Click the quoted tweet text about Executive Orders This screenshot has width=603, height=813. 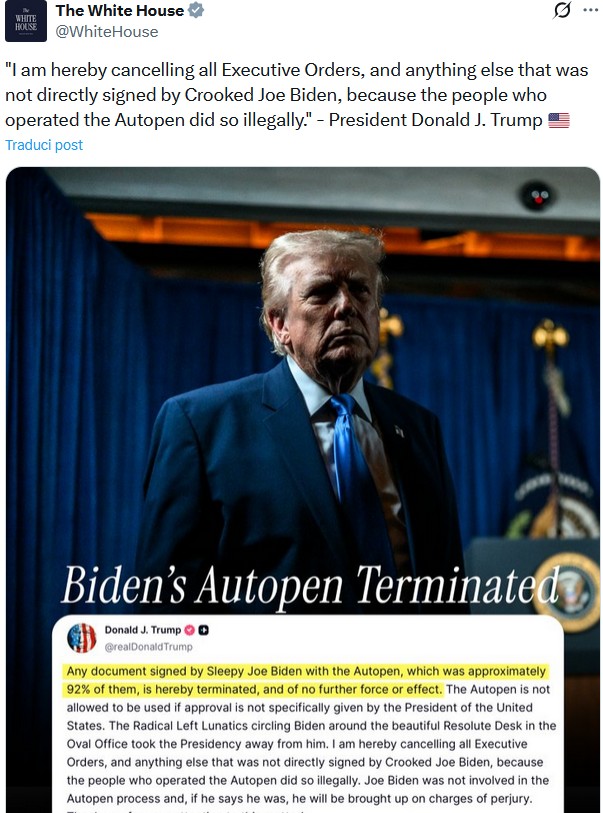click(297, 95)
